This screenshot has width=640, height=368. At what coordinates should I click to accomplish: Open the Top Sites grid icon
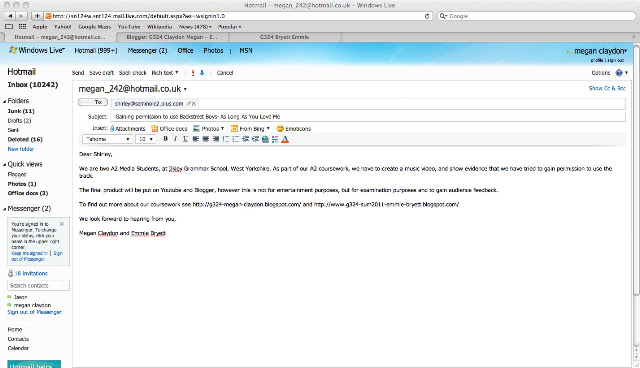22,27
